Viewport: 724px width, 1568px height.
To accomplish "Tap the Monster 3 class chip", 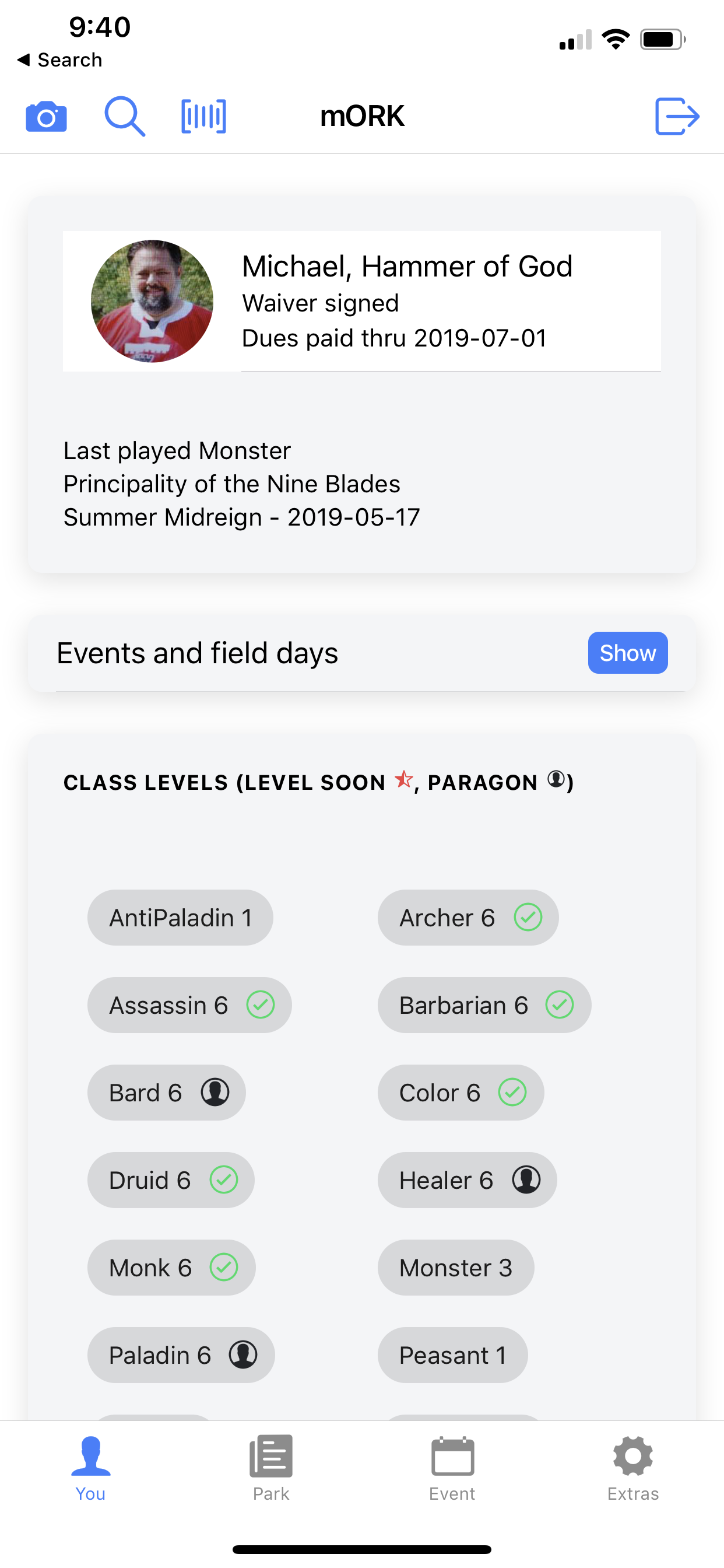I will [455, 1268].
